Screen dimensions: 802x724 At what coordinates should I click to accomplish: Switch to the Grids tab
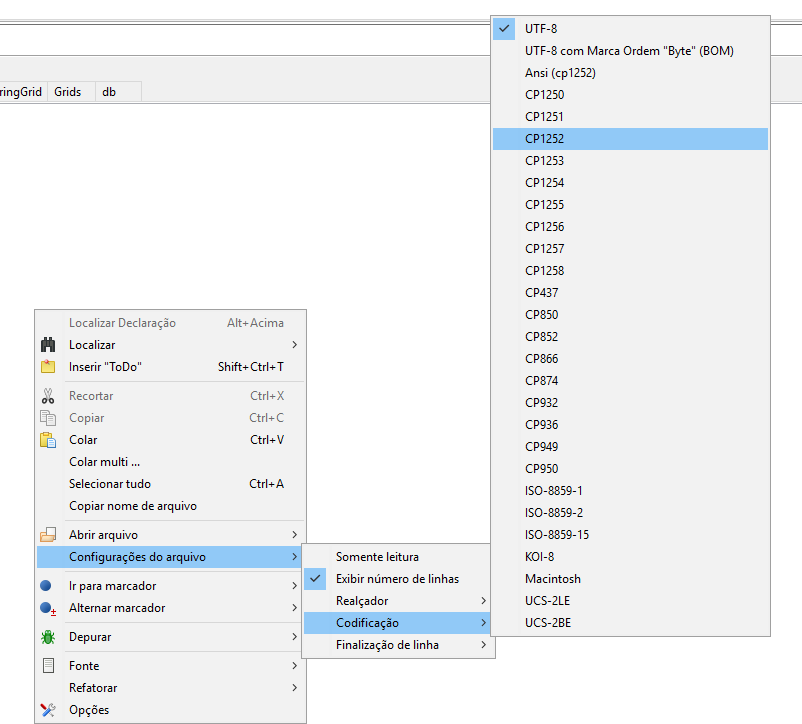click(71, 92)
